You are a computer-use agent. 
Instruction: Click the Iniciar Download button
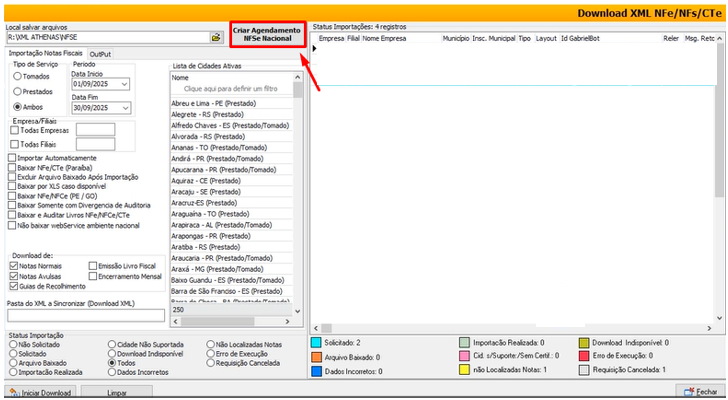coord(40,393)
